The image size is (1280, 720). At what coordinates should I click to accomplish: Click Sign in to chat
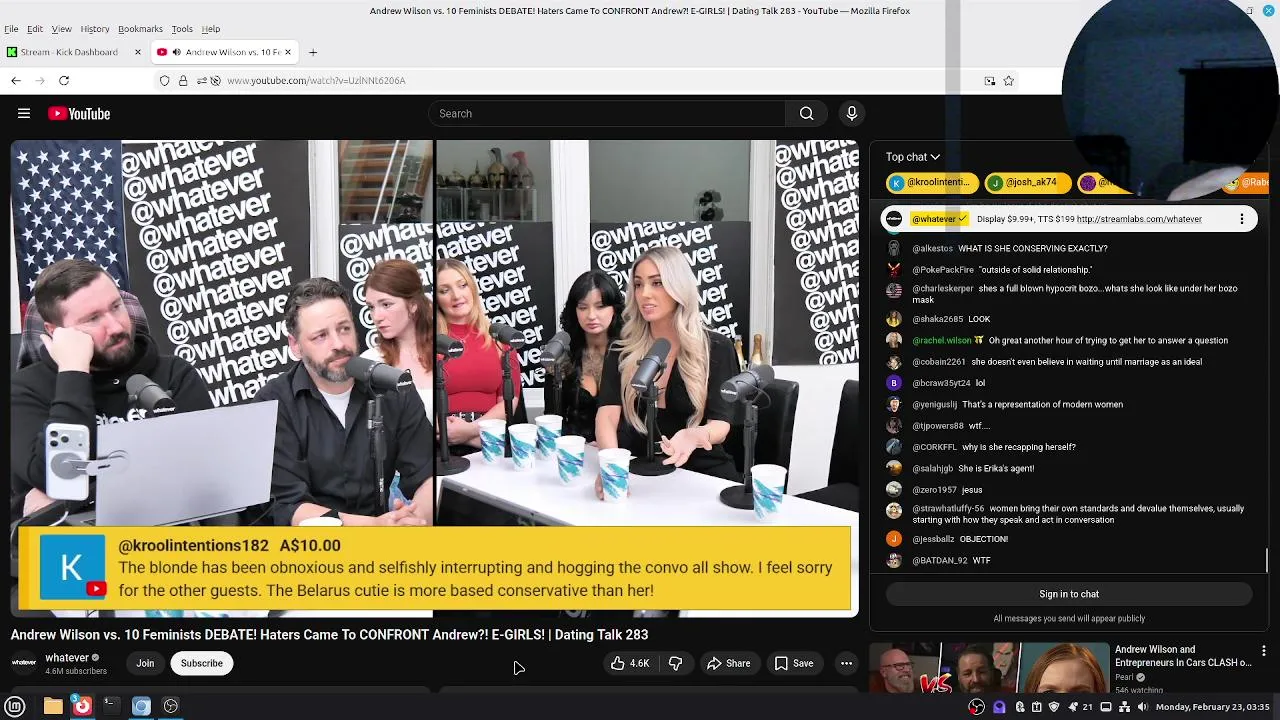click(1069, 594)
